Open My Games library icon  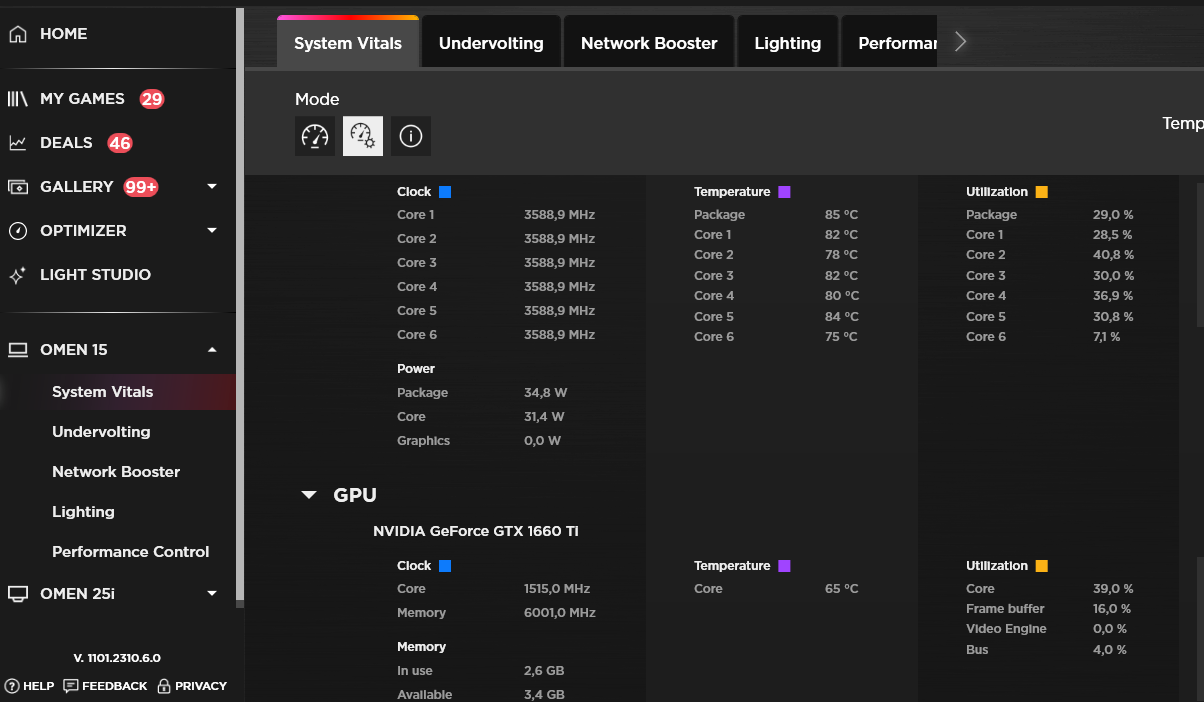(17, 99)
